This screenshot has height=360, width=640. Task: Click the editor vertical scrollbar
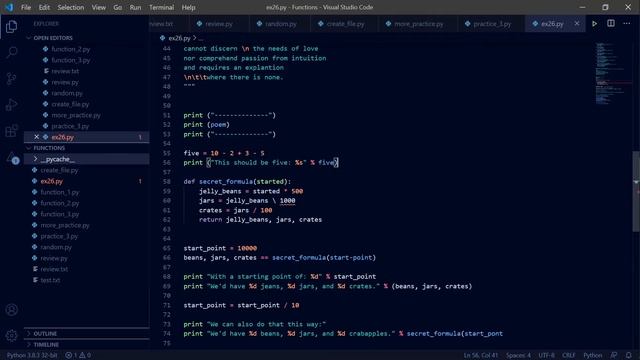[x=636, y=192]
